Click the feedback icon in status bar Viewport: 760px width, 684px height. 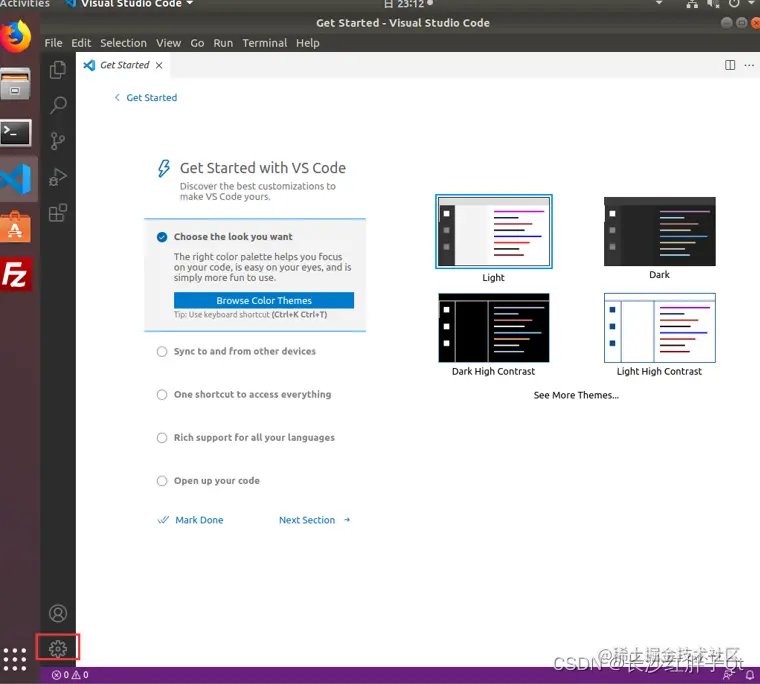[x=728, y=675]
